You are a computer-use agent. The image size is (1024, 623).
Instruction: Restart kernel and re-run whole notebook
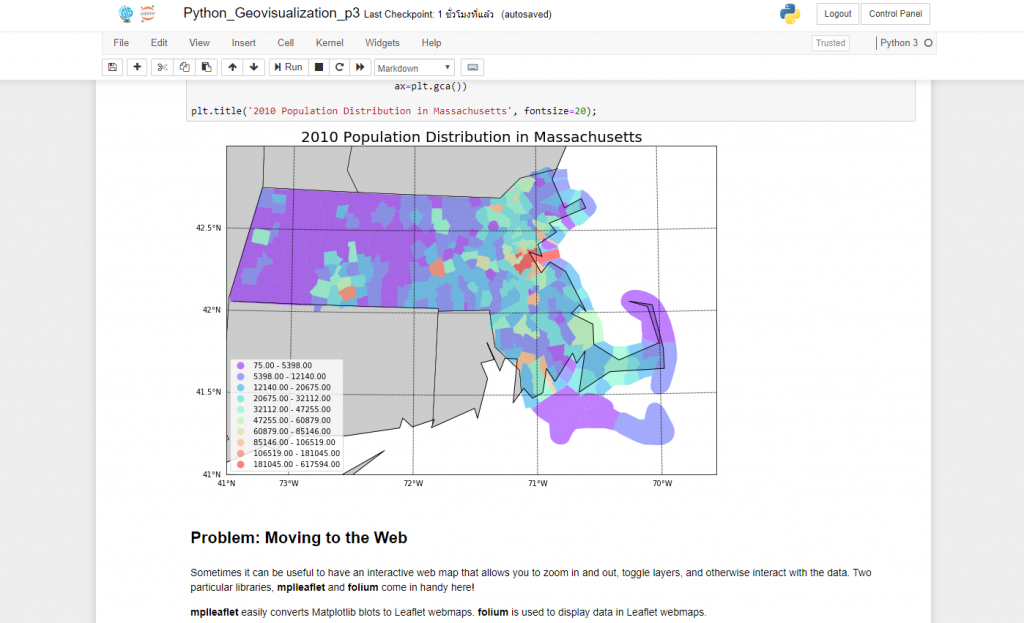pos(359,67)
